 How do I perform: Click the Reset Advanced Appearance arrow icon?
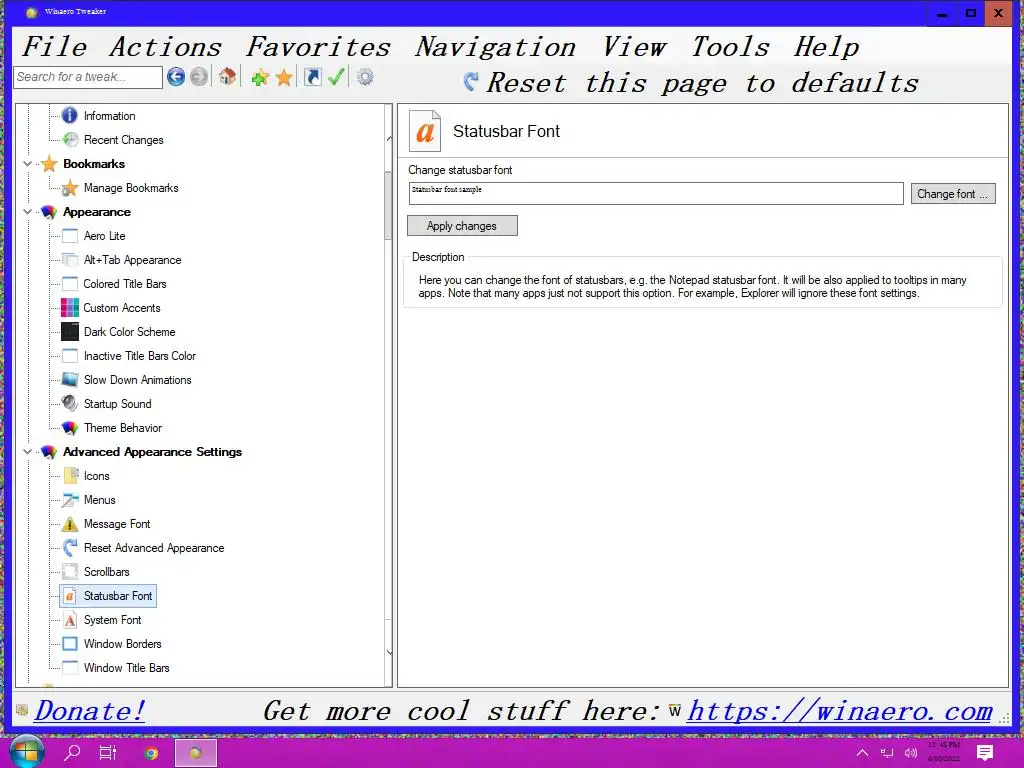point(70,548)
